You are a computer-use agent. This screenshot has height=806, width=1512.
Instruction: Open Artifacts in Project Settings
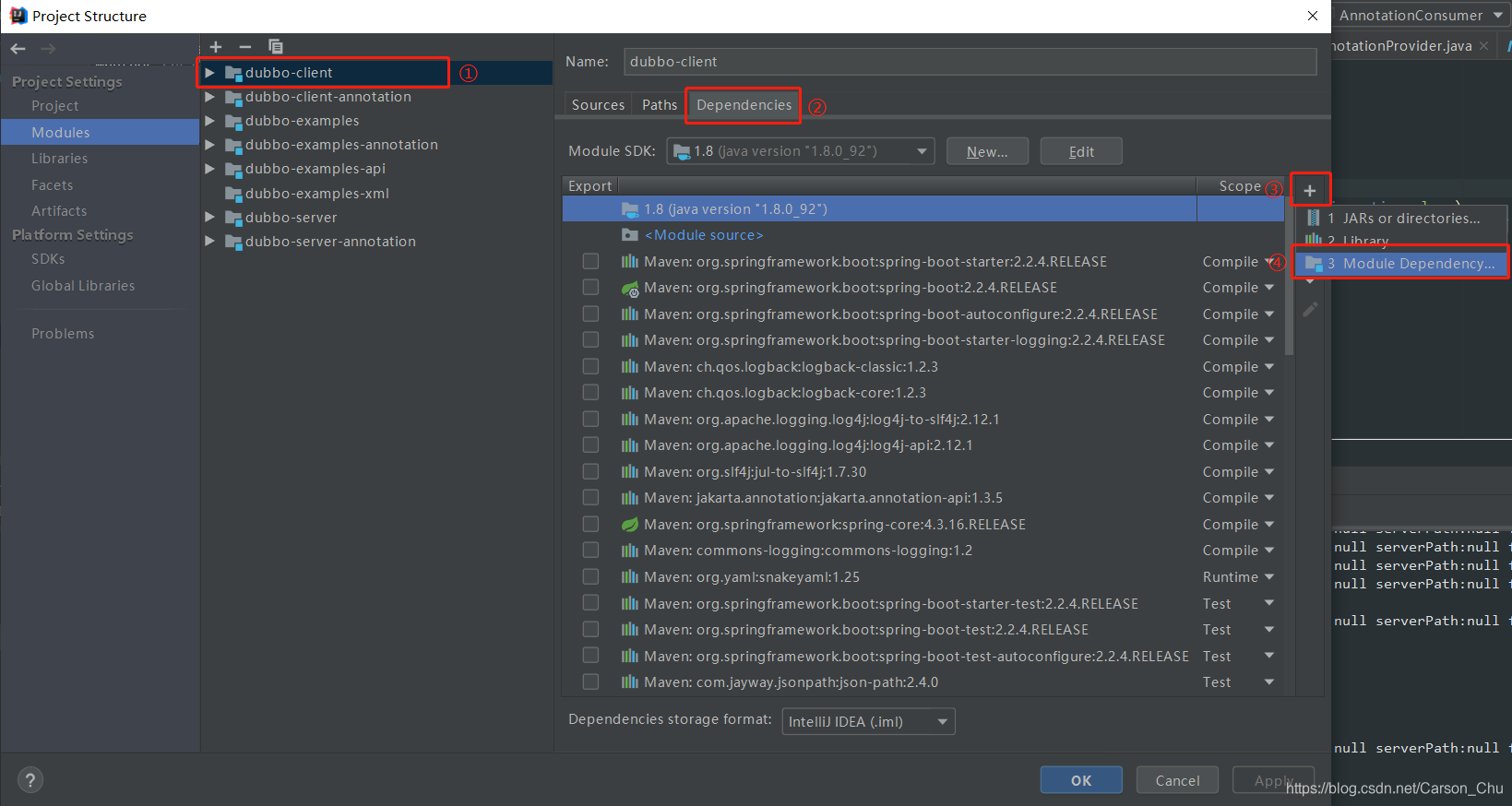59,211
